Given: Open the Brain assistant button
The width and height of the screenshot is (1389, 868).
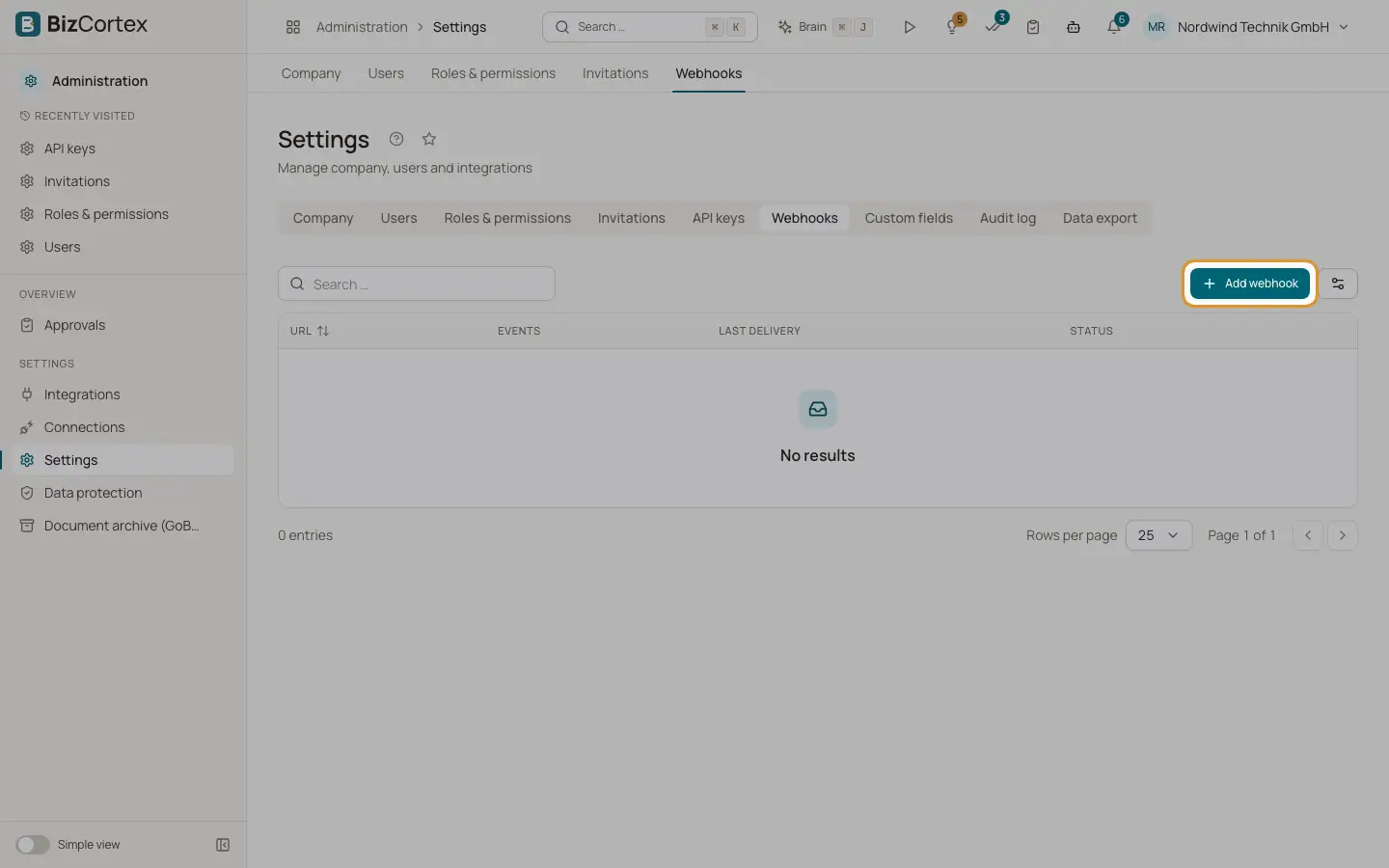Looking at the screenshot, I should [x=826, y=27].
